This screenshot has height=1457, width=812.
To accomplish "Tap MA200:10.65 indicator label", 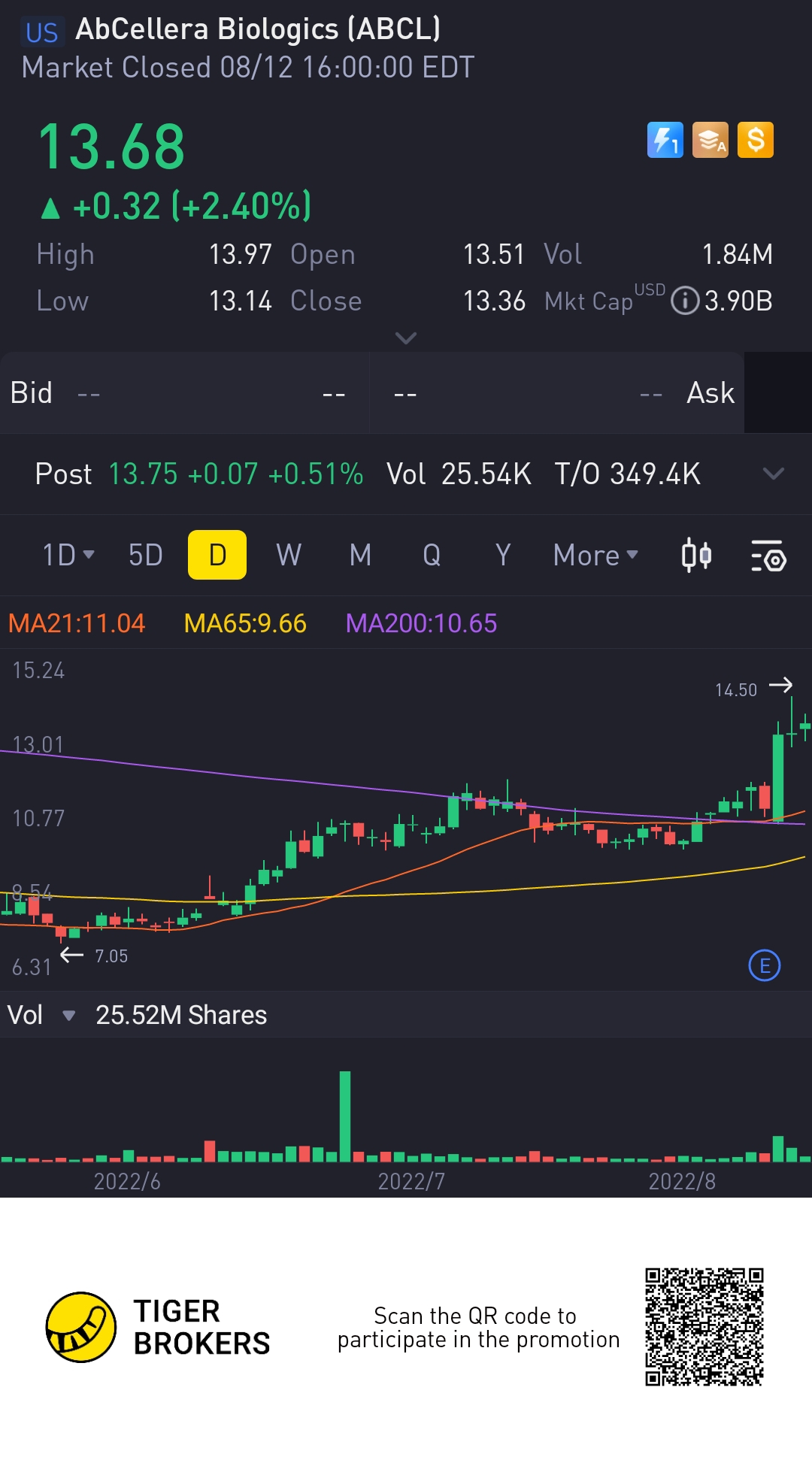I will coord(421,623).
